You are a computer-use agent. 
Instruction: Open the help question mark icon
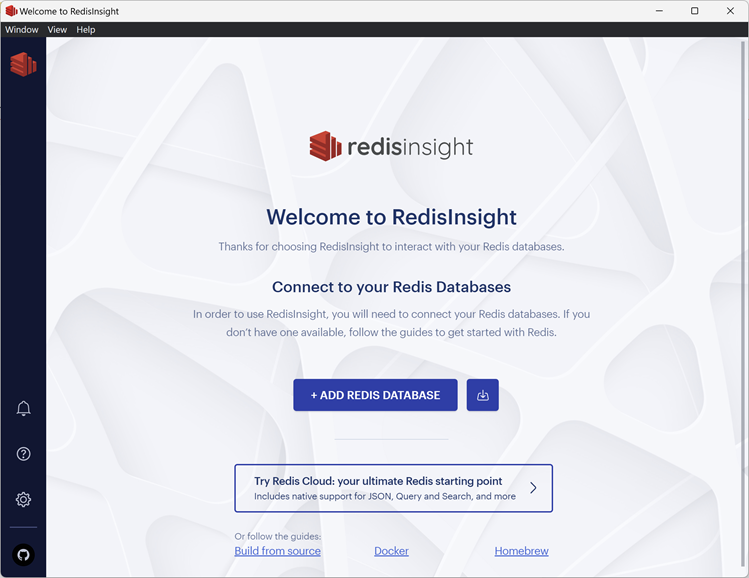pyautogui.click(x=23, y=454)
